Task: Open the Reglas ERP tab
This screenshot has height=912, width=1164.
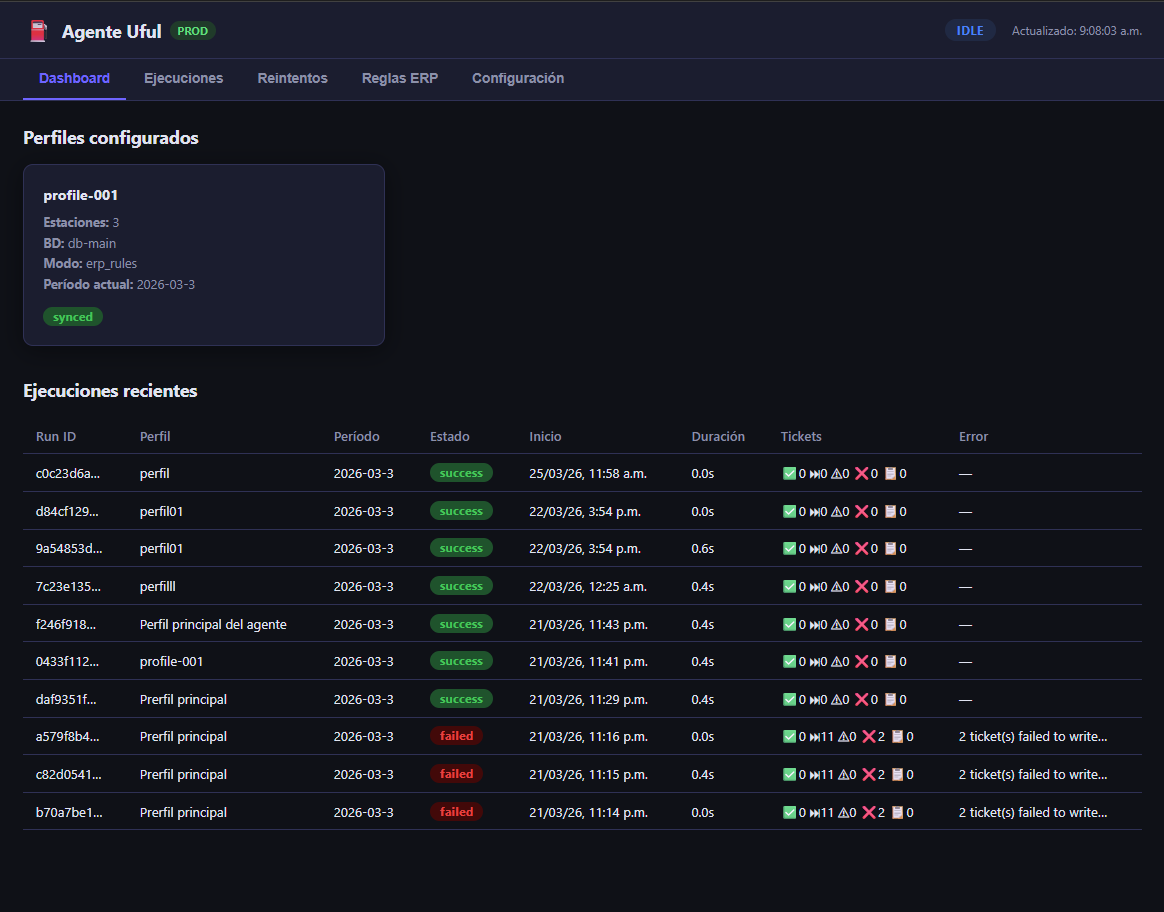Action: 399,77
